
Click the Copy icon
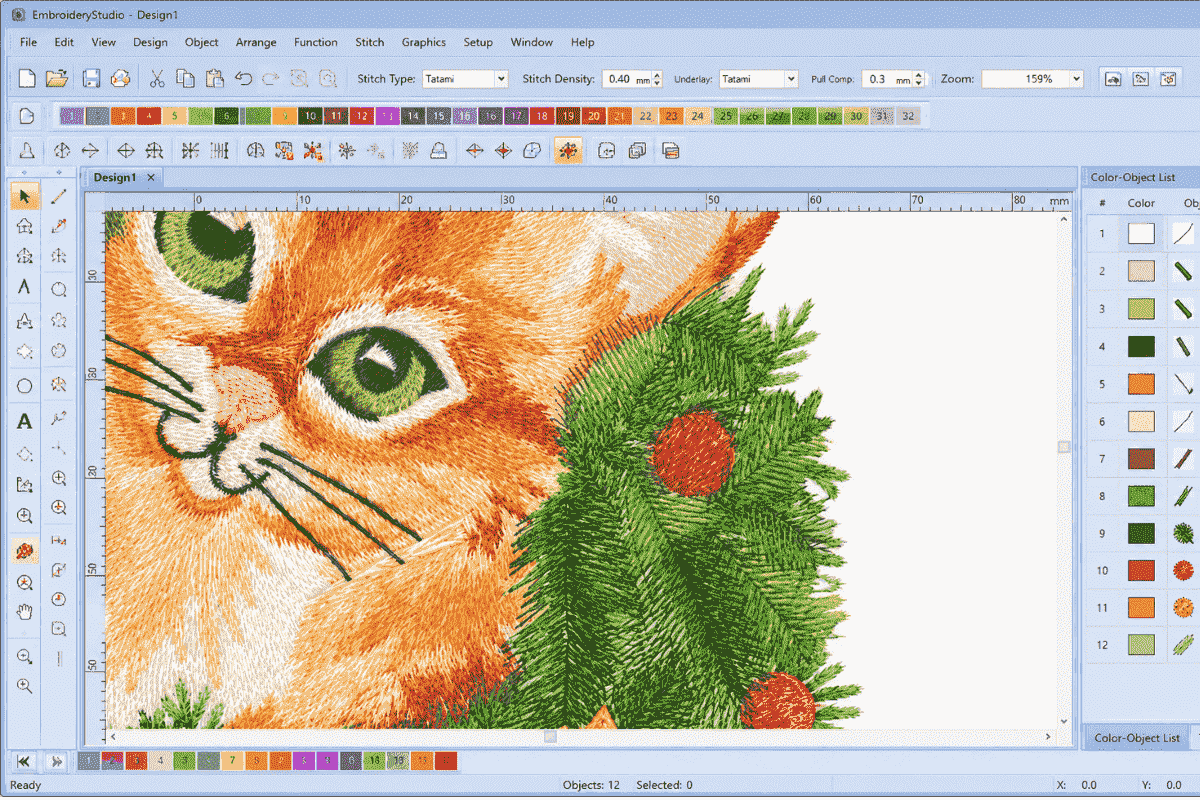[185, 79]
